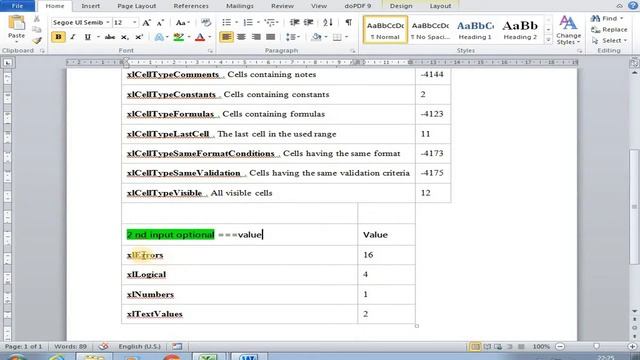This screenshot has height=360, width=640.
Task: Open the font name dropdown
Action: 108,22
